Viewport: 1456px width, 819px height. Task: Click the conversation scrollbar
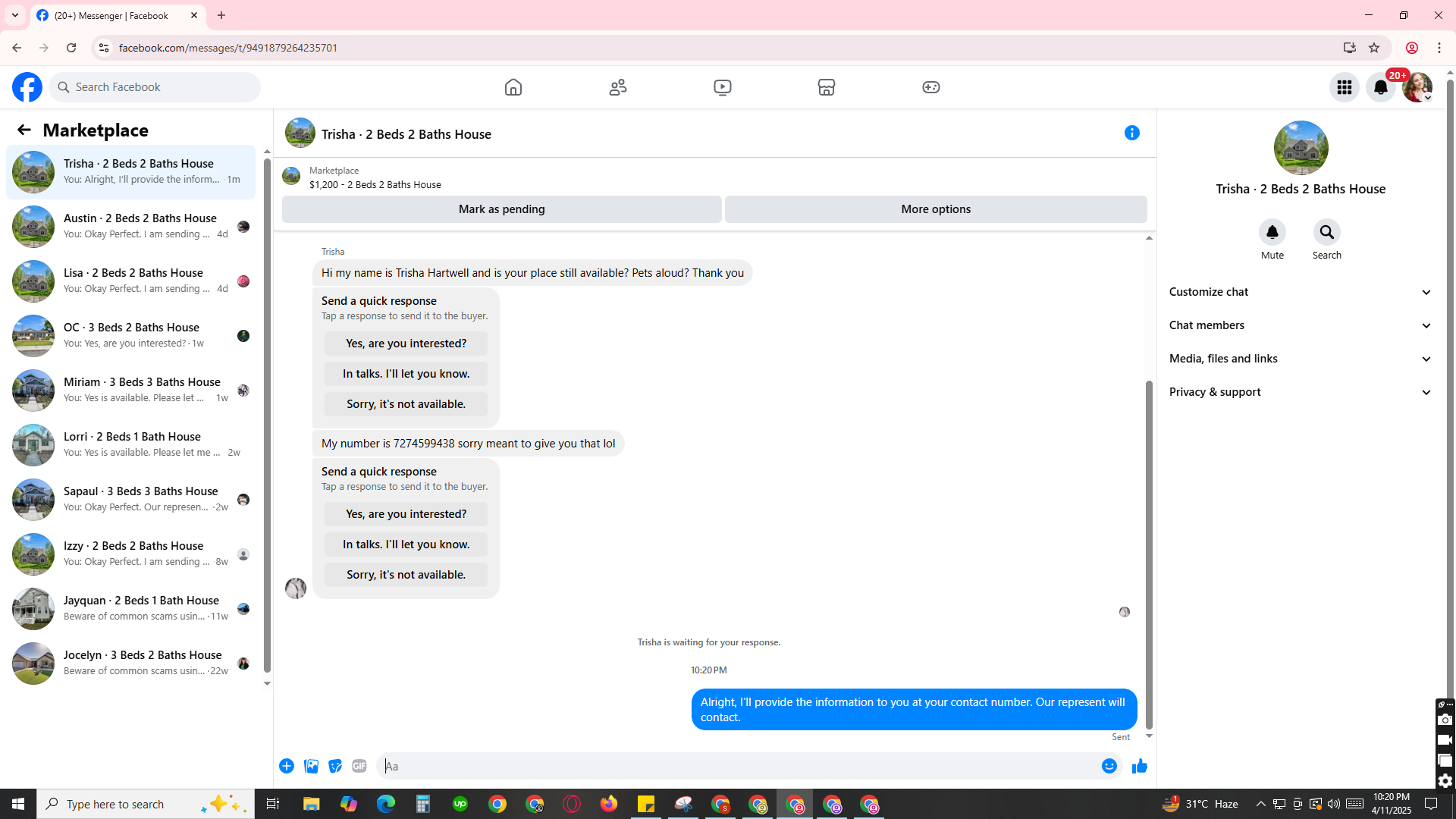tap(1149, 554)
